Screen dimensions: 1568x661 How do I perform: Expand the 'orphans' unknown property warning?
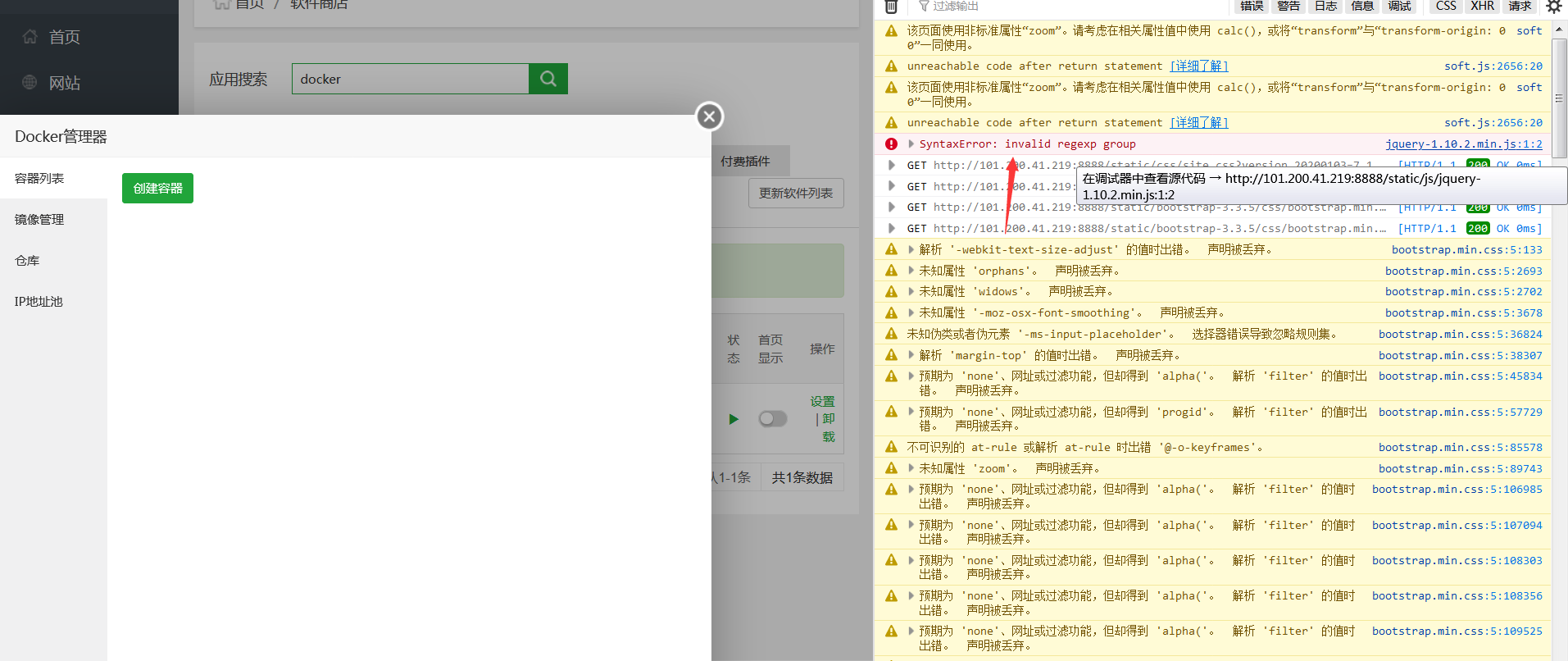911,271
